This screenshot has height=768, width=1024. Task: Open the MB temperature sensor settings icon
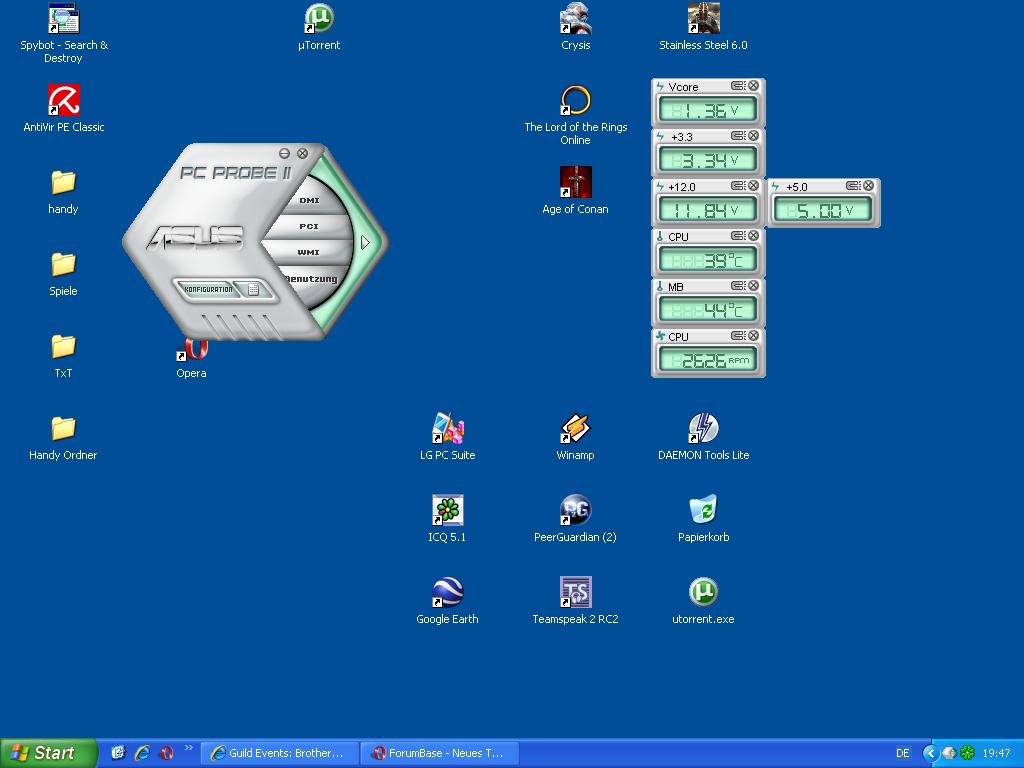(x=738, y=286)
